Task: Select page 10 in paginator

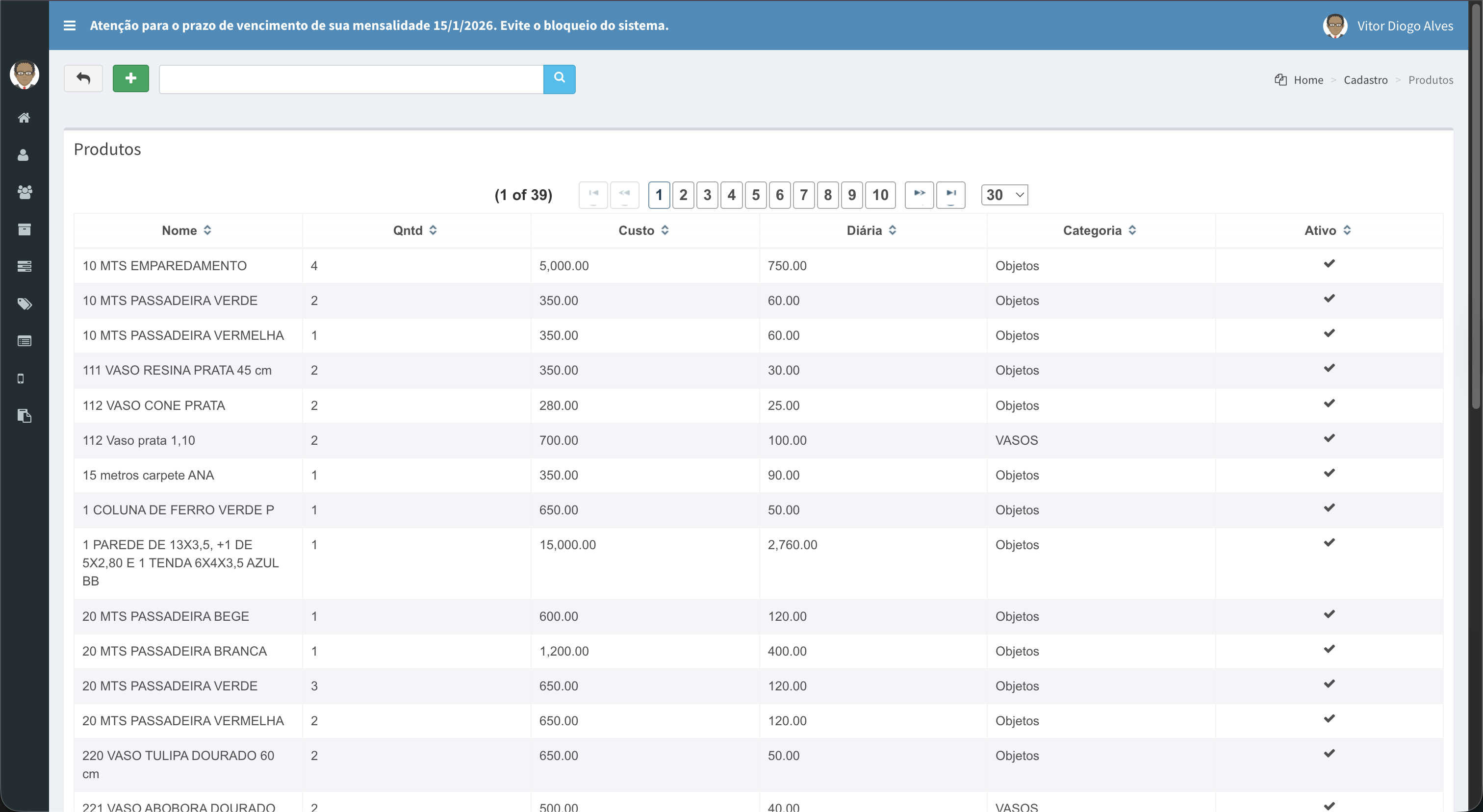Action: 880,195
